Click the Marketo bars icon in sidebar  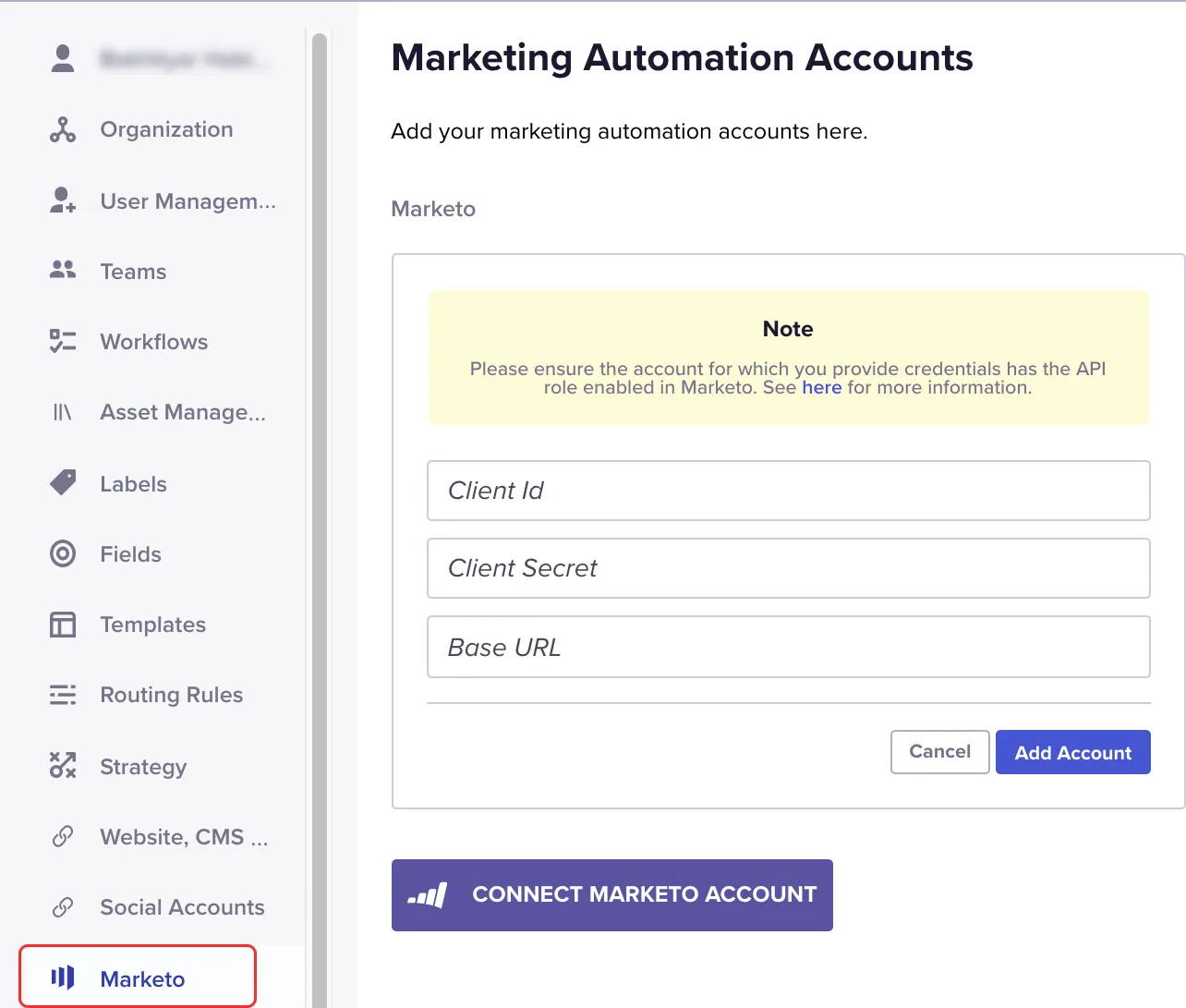point(63,978)
